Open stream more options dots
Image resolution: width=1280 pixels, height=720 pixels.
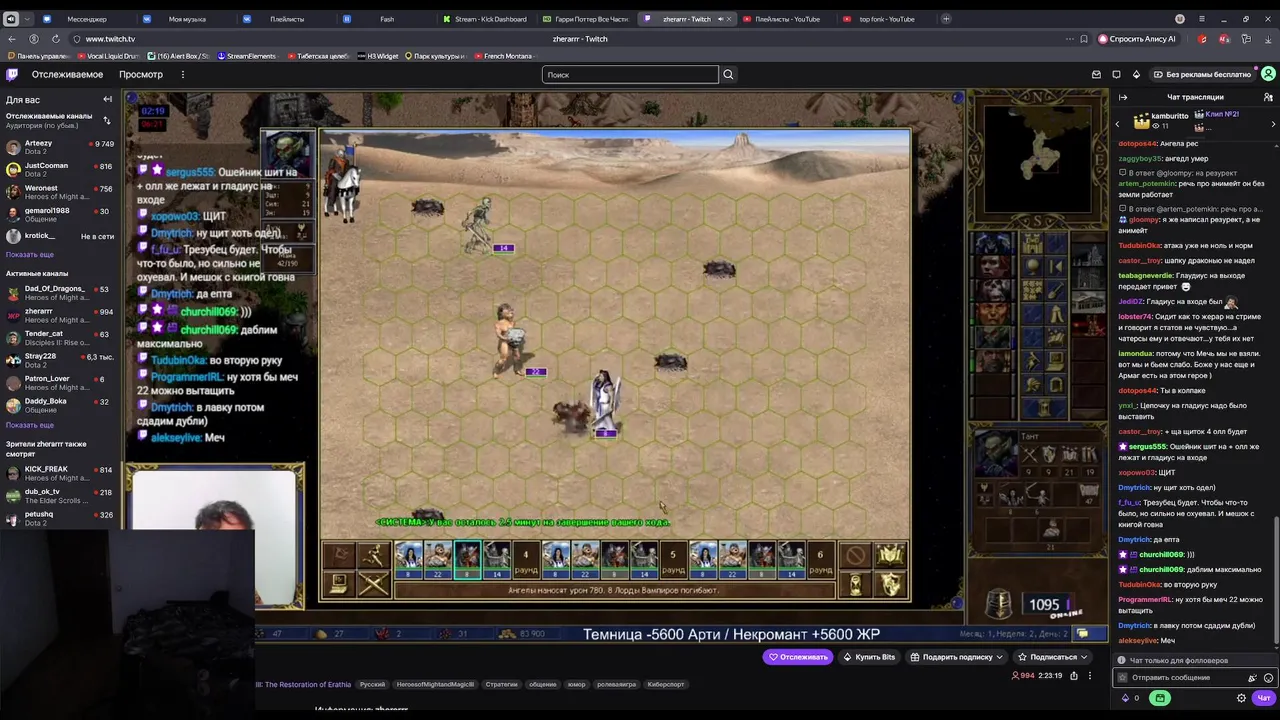point(1090,676)
